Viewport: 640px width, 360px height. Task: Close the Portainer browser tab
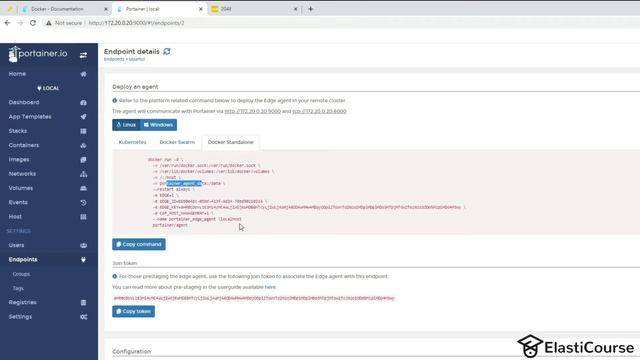click(200, 9)
